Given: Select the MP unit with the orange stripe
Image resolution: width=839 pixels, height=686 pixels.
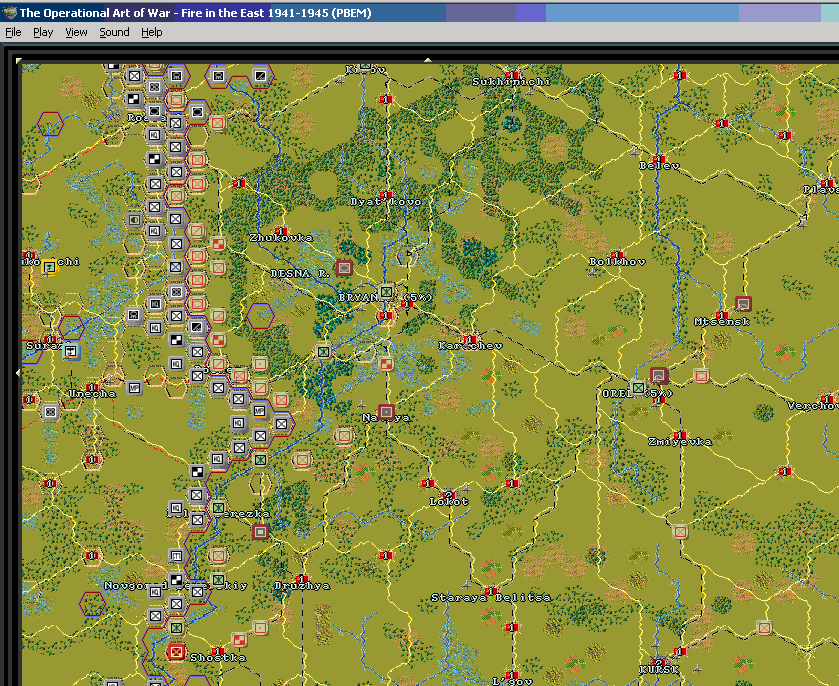Looking at the screenshot, I should click(260, 411).
